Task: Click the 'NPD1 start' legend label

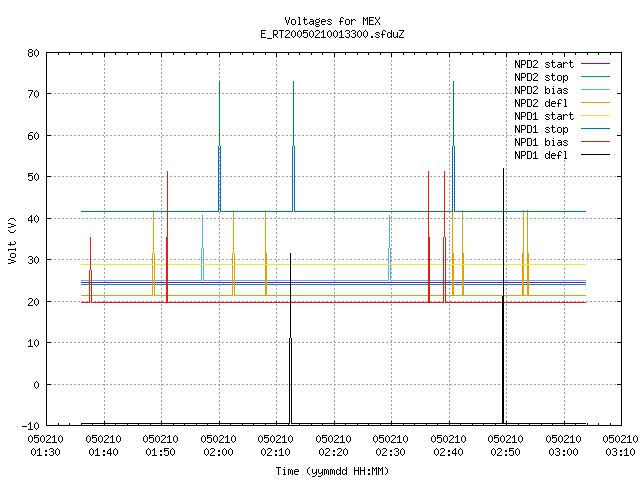Action: 544,116
